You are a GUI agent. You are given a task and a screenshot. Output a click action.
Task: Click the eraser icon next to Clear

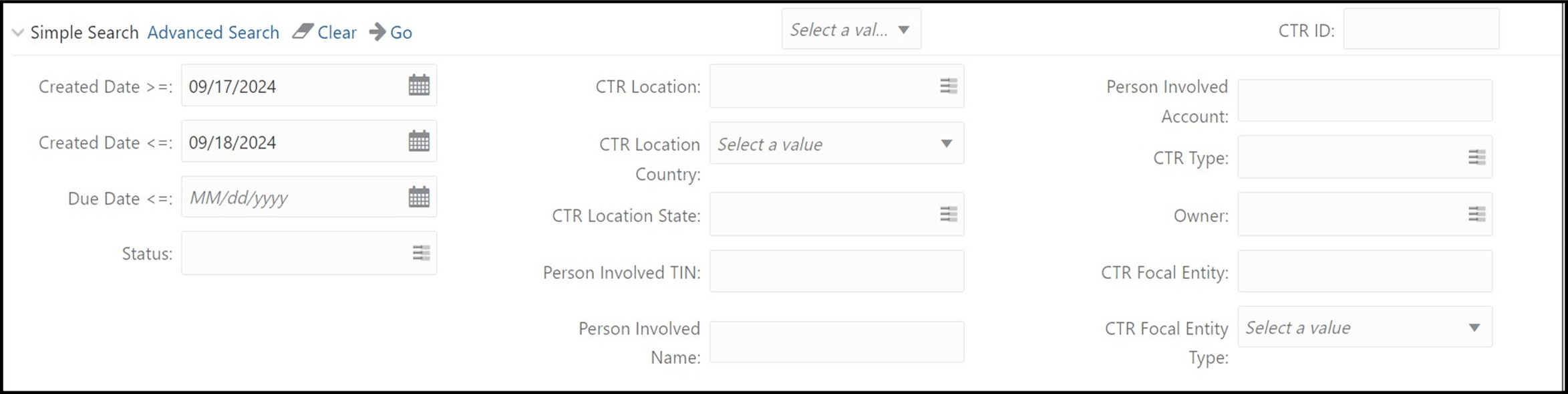click(304, 30)
